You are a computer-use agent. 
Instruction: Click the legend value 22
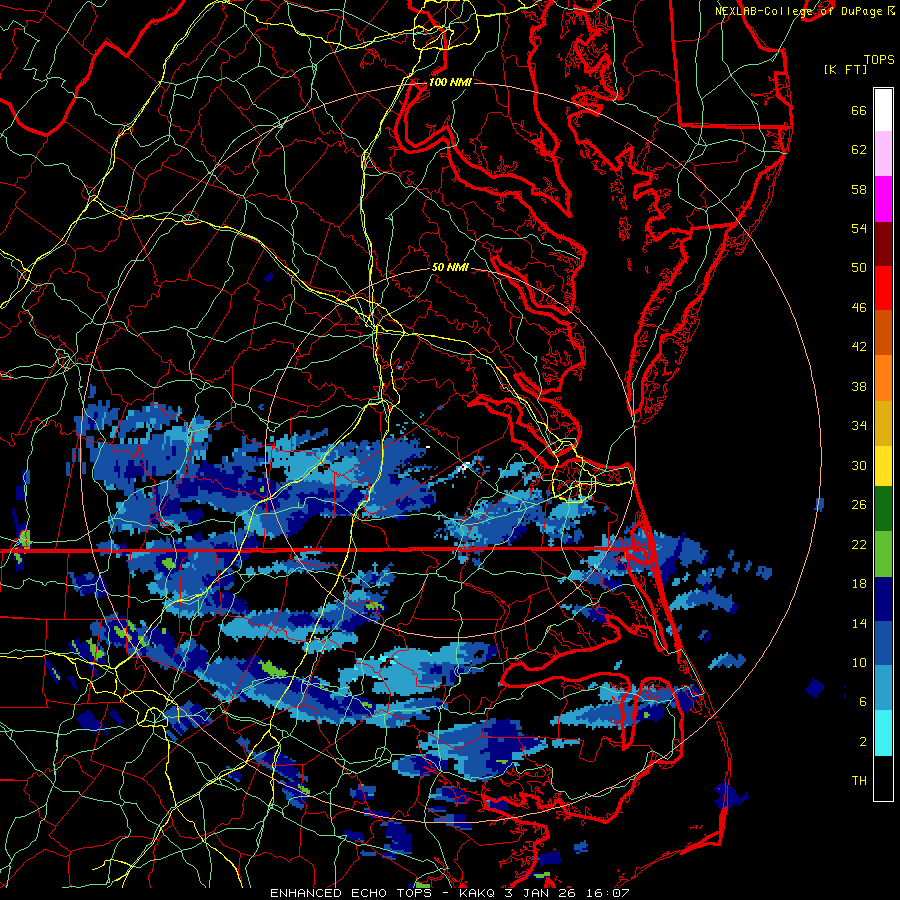(859, 544)
